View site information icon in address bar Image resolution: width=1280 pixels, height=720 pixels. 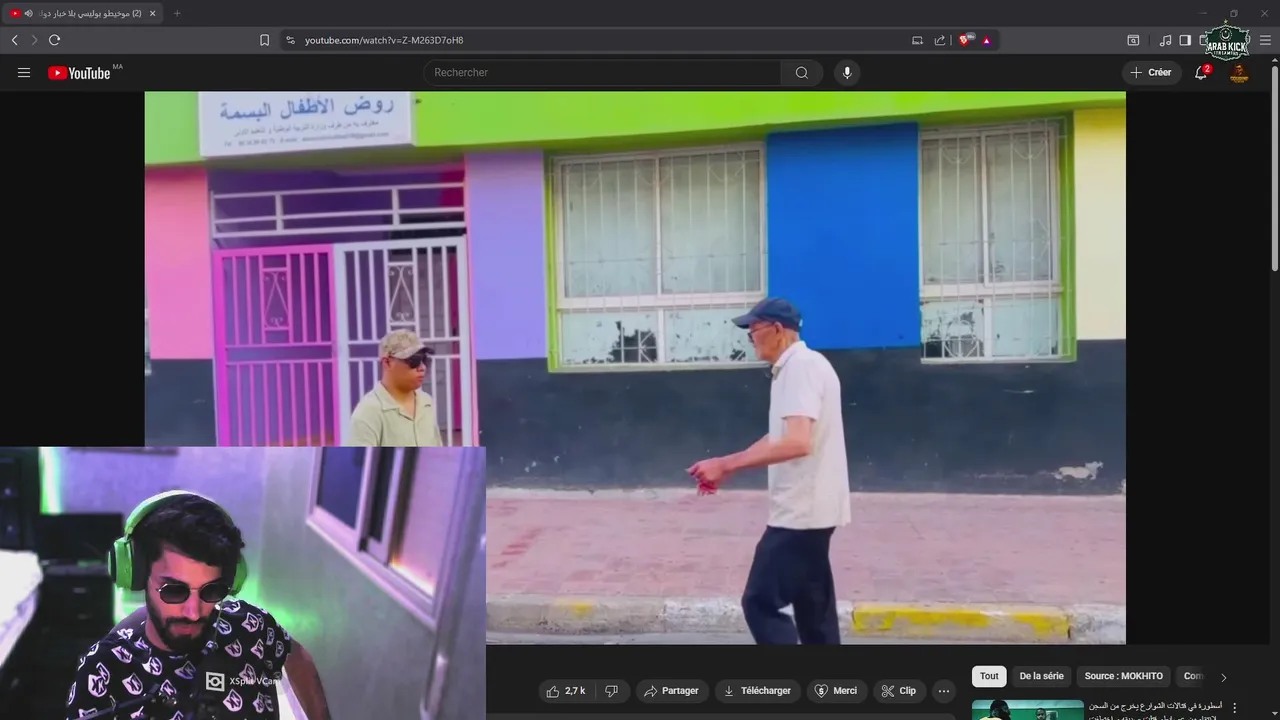pyautogui.click(x=290, y=40)
